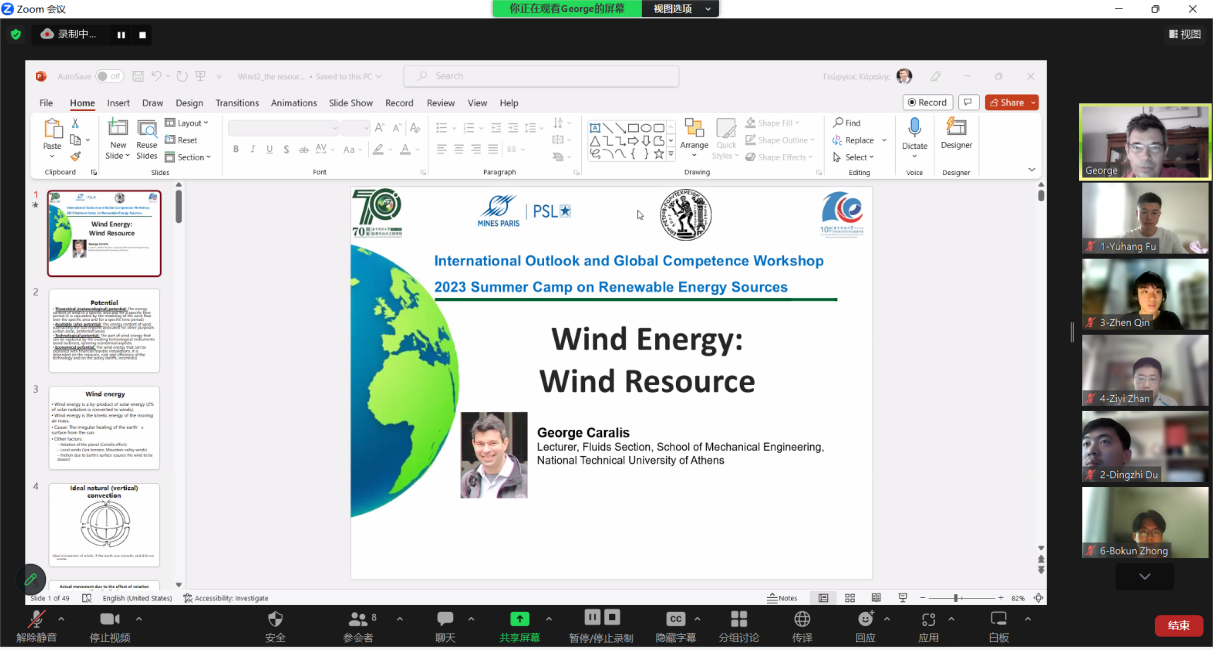Toggle the AutoSave switch in PowerPoint
This screenshot has height=650, width=1213.
pos(109,76)
